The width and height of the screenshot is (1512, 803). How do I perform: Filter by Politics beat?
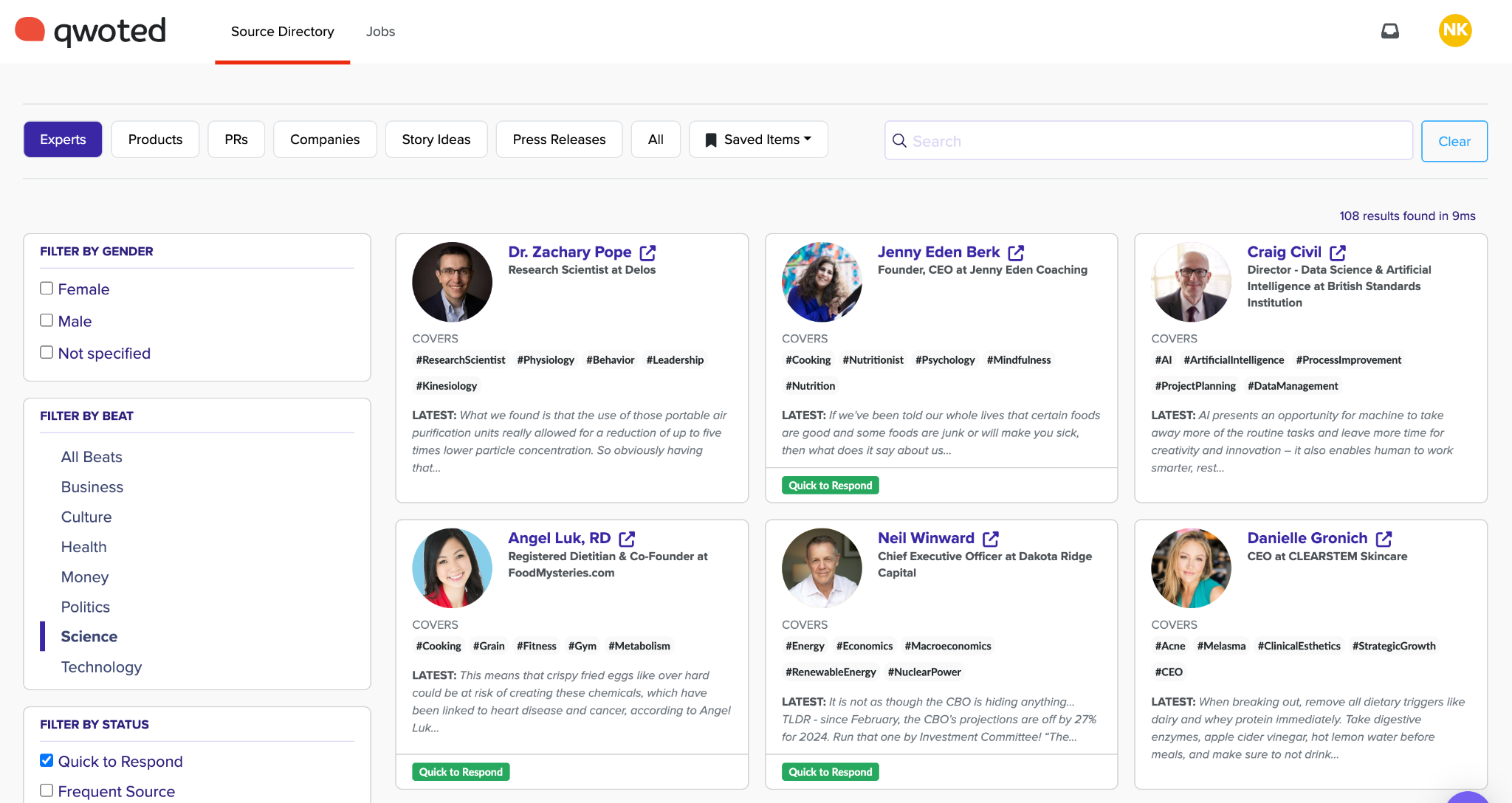(x=86, y=607)
